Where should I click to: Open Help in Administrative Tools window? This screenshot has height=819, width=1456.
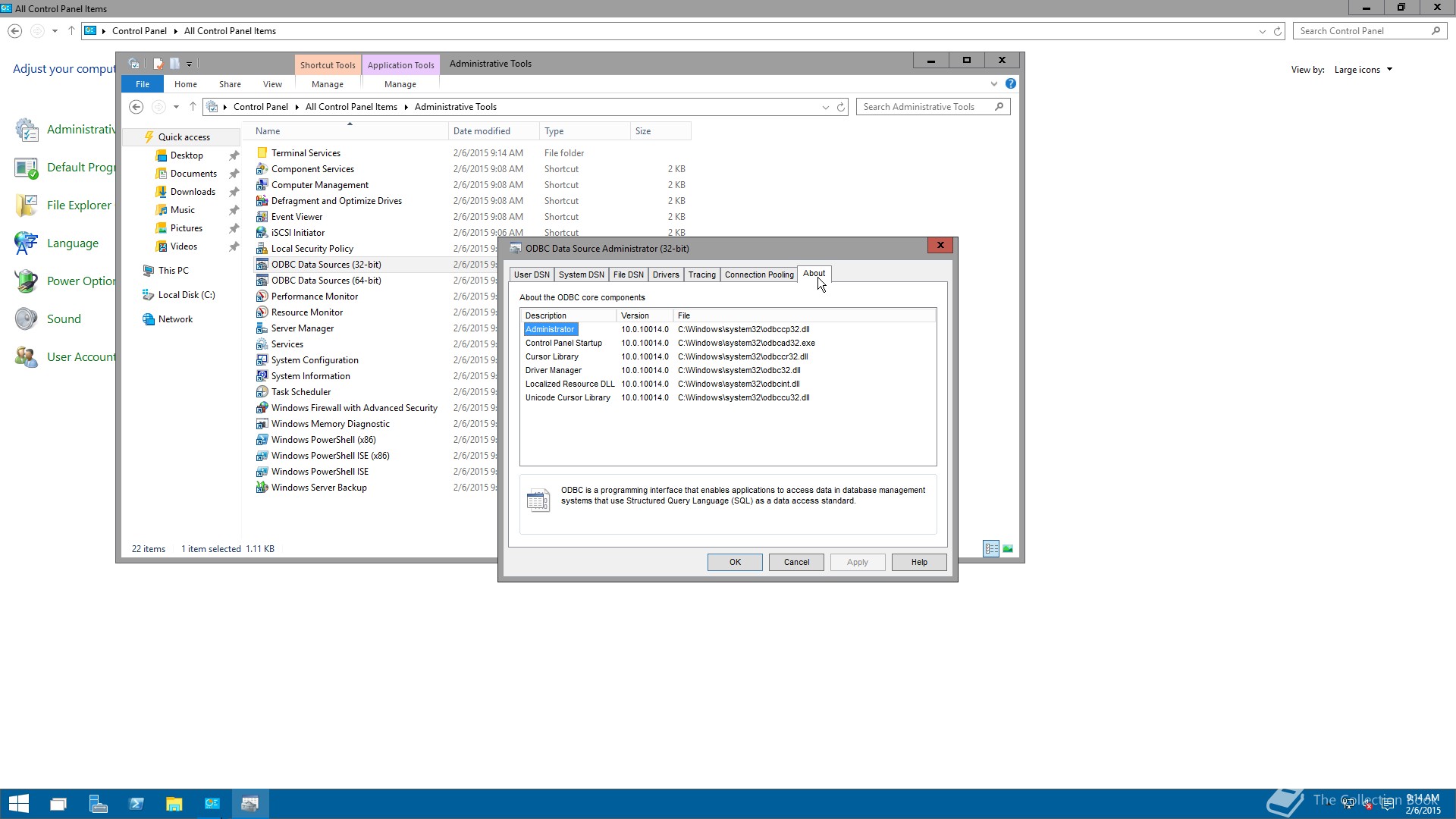pyautogui.click(x=1010, y=83)
